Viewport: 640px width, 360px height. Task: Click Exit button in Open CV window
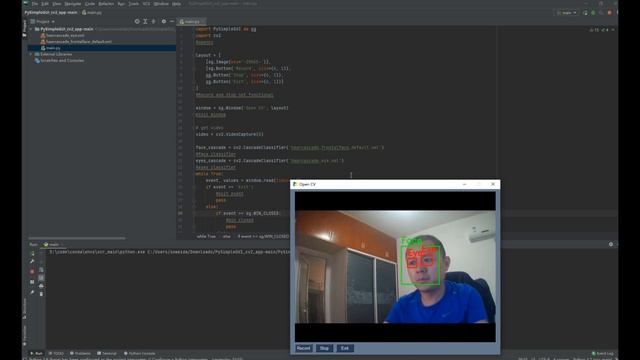click(x=345, y=348)
